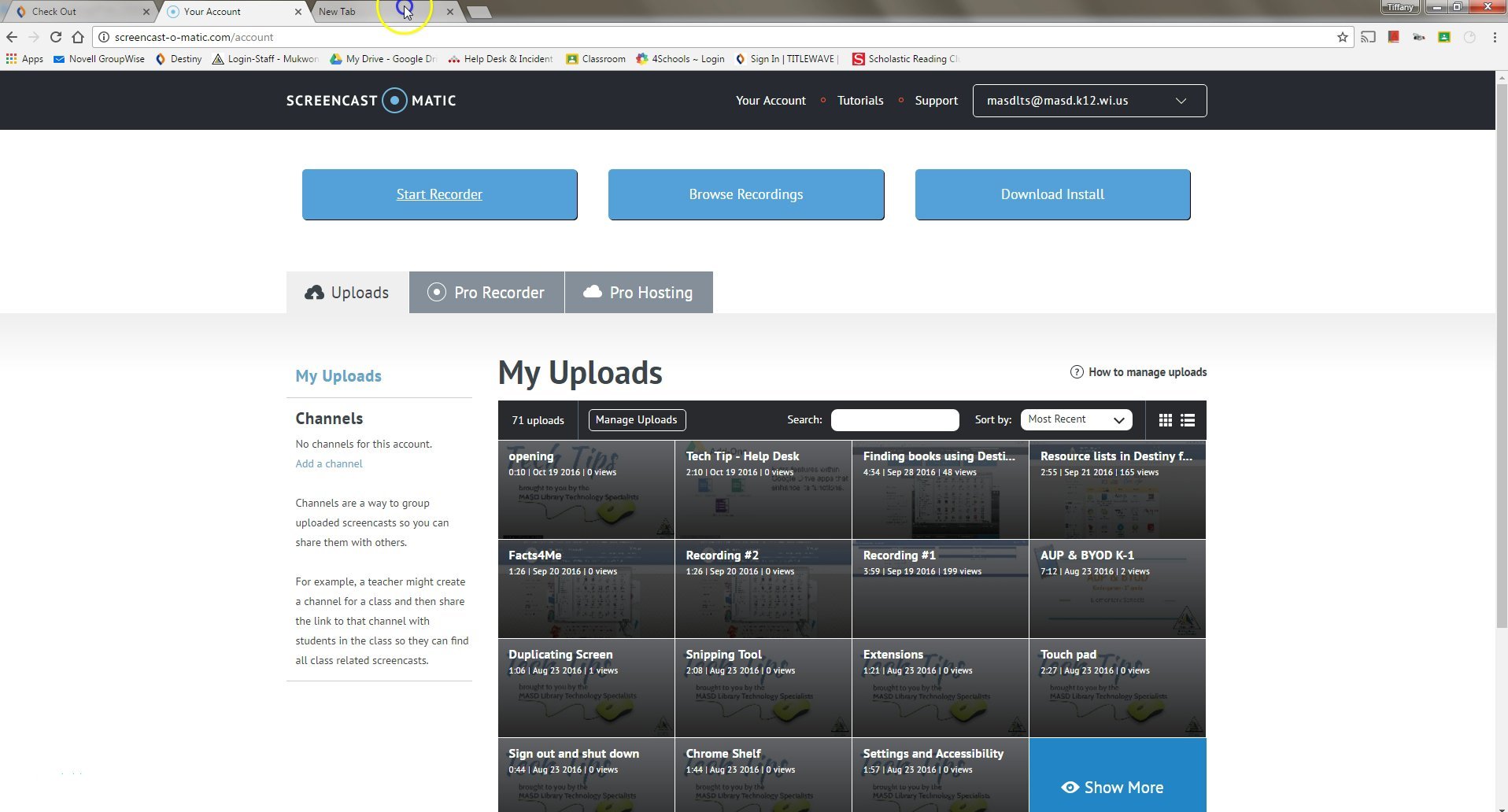This screenshot has height=812, width=1508.
Task: Click the question mark help icon
Action: (x=1076, y=372)
